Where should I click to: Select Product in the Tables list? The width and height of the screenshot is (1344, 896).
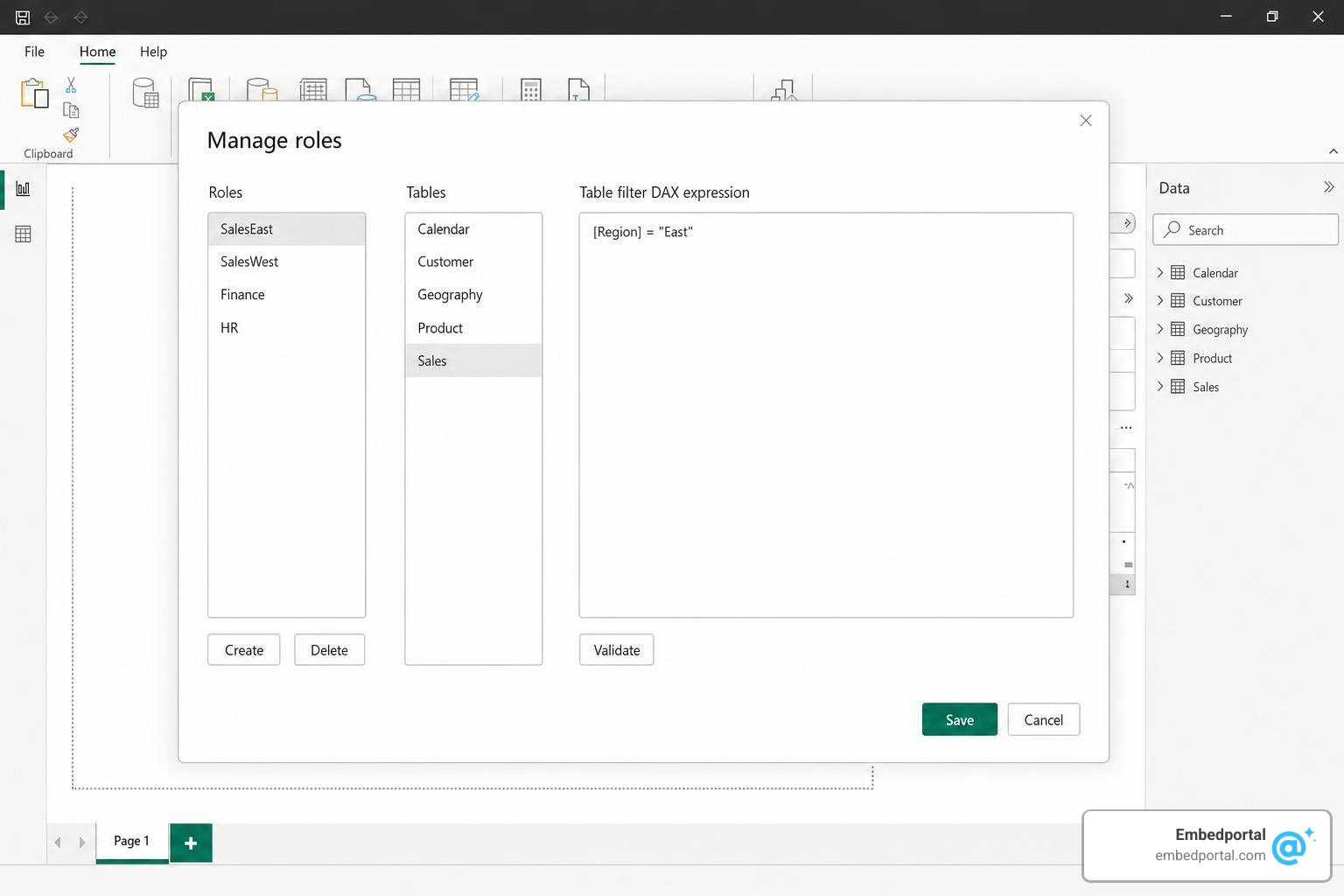tap(473, 328)
